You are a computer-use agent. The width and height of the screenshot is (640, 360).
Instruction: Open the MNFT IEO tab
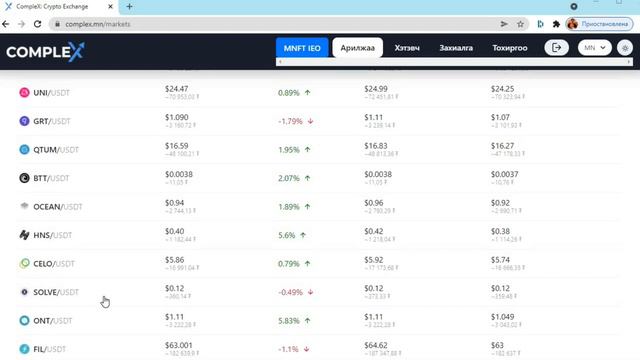[302, 48]
